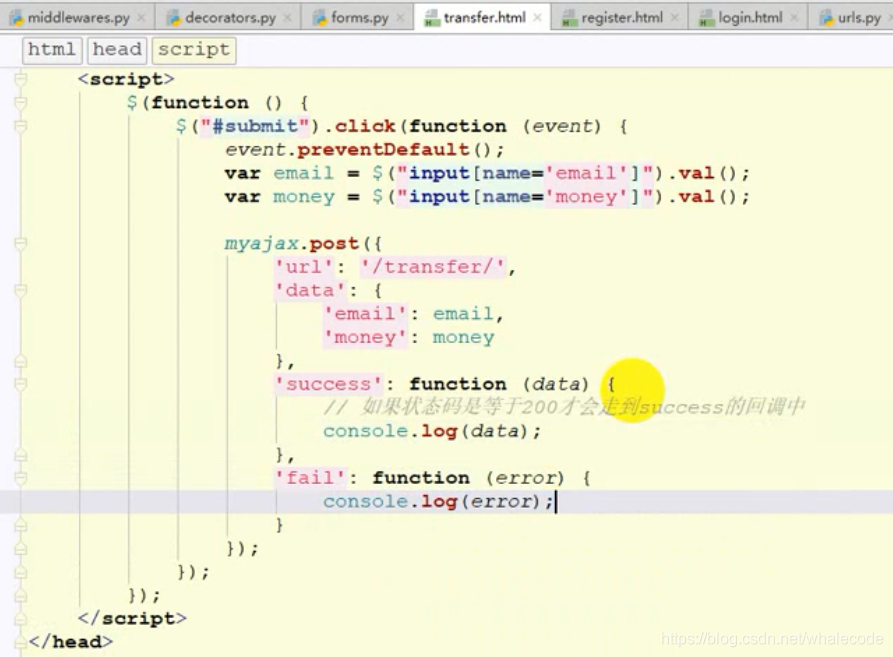The width and height of the screenshot is (893, 657).
Task: Click fold end marker after console.log(data)
Action: click(21, 455)
